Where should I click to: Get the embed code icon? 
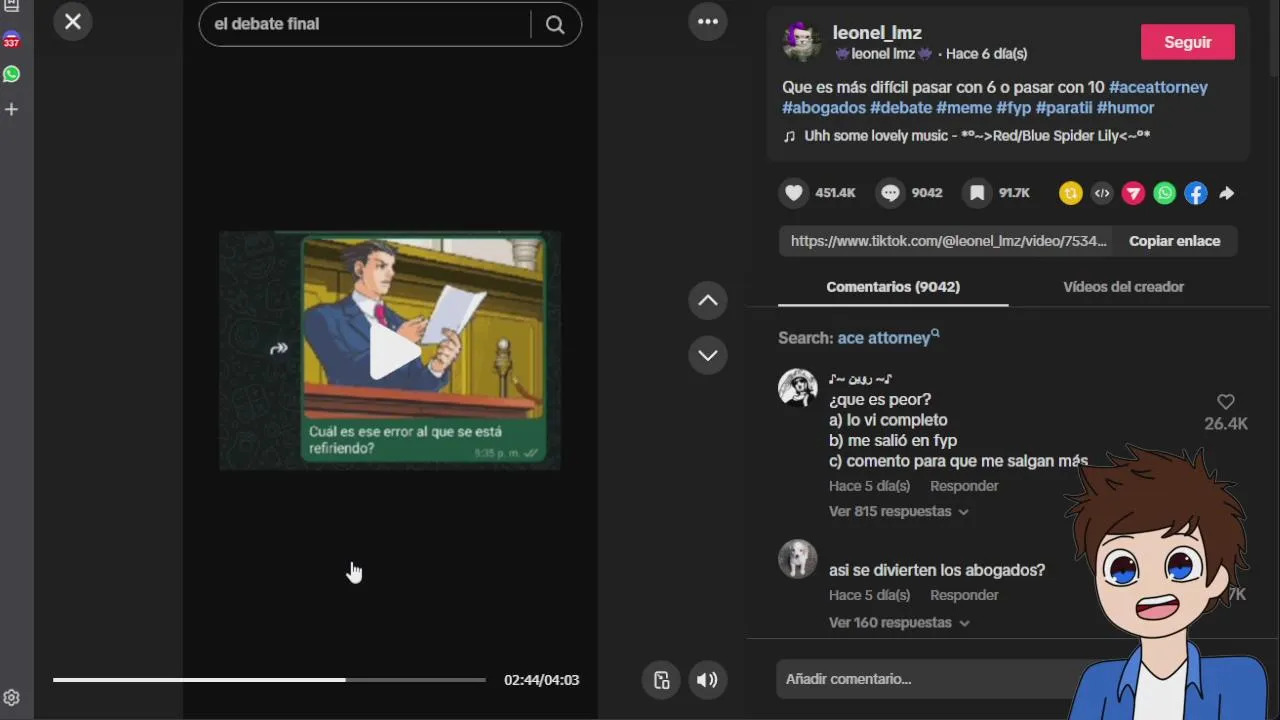1102,194
